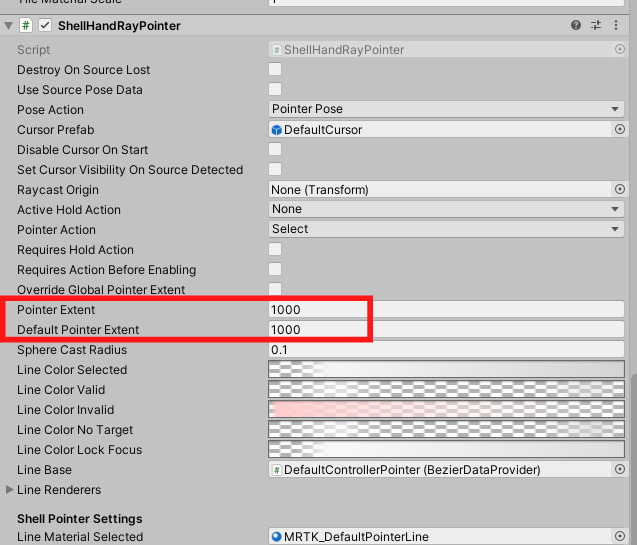The image size is (637, 545).
Task: Open object picker for Line Material Selected
Action: click(620, 536)
